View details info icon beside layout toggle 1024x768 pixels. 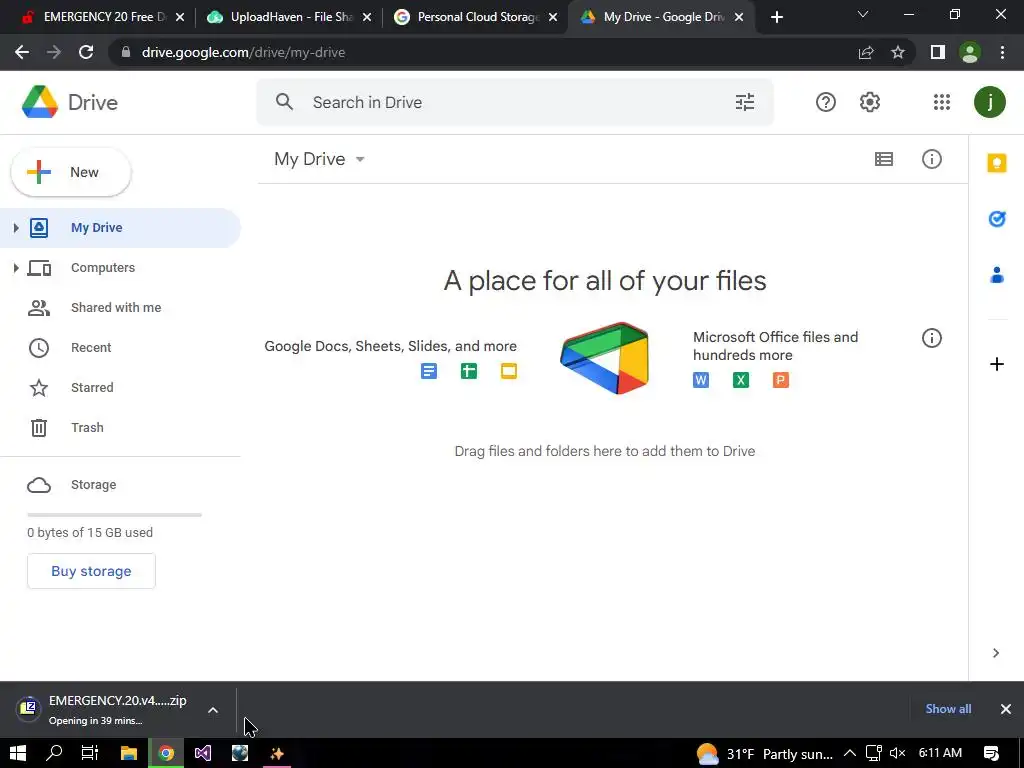[x=931, y=159]
